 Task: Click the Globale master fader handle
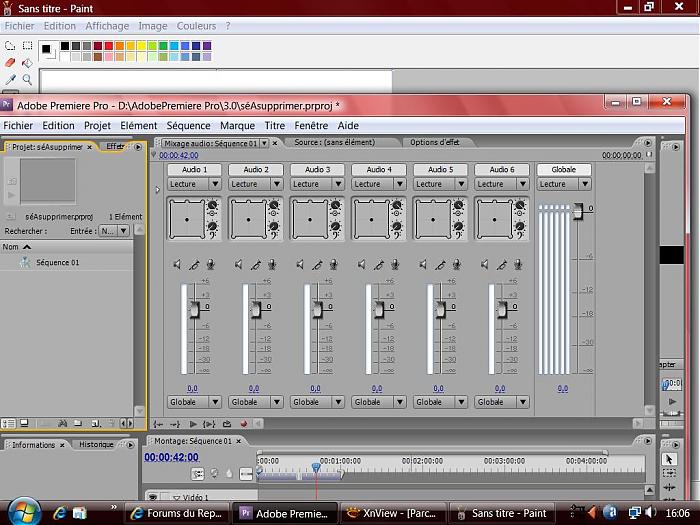tap(578, 211)
